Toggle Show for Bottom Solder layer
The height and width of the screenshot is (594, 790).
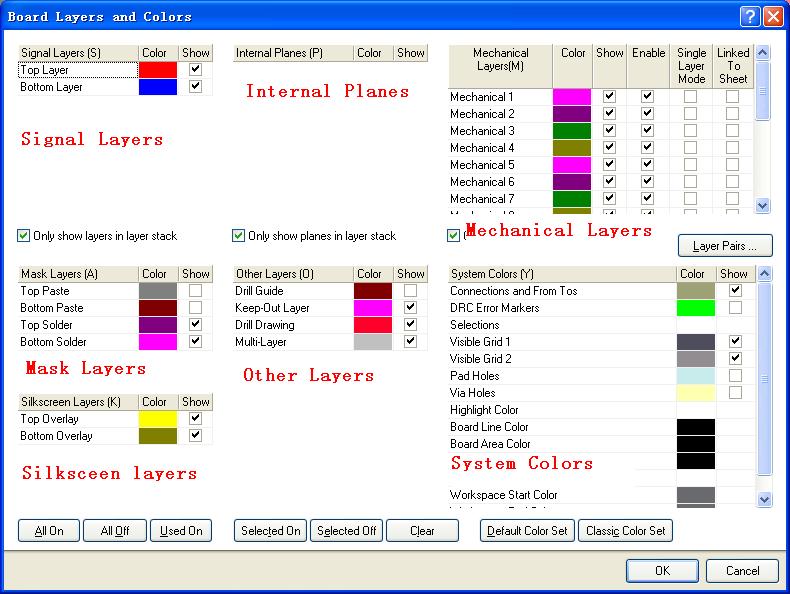click(195, 342)
